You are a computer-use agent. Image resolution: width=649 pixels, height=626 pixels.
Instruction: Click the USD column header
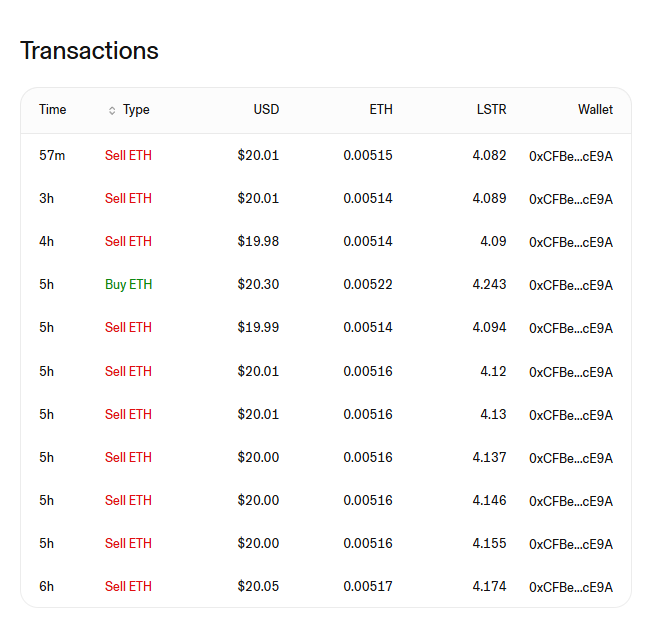click(x=266, y=110)
